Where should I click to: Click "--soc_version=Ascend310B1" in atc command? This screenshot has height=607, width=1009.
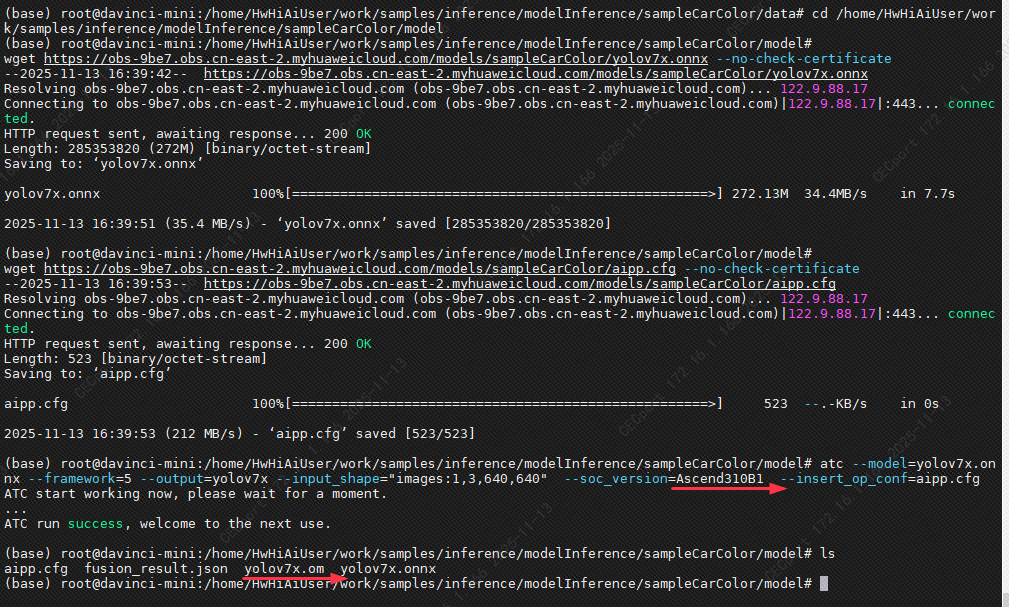[x=663, y=478]
